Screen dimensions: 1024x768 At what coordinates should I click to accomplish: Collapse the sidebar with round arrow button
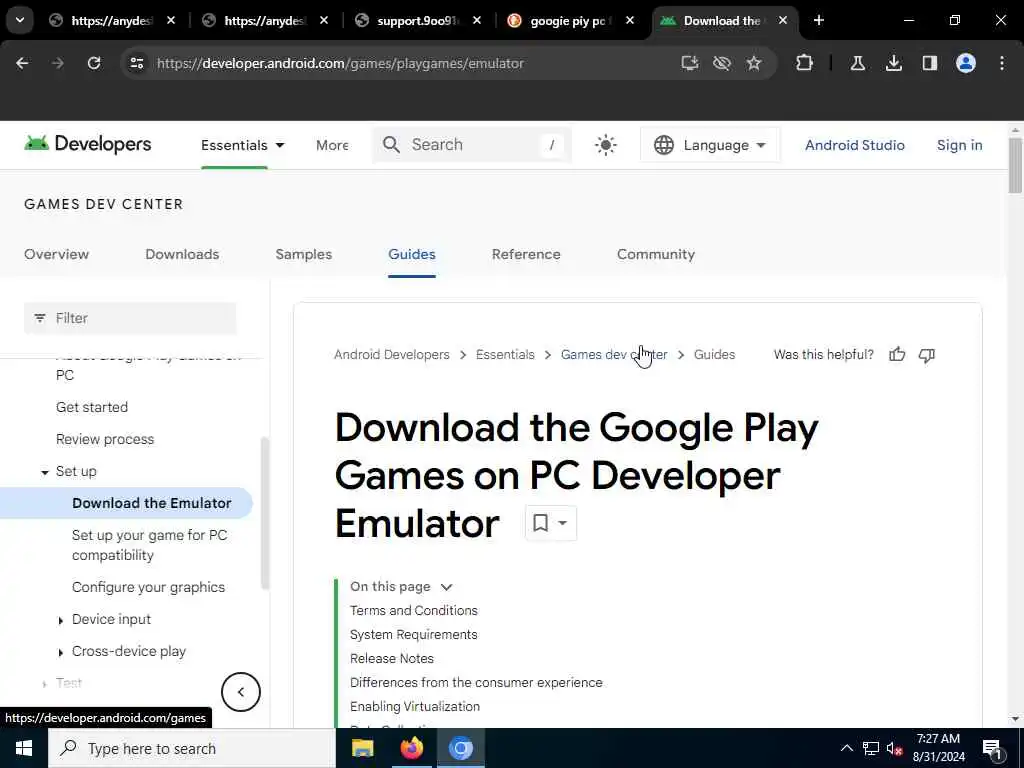[x=241, y=692]
